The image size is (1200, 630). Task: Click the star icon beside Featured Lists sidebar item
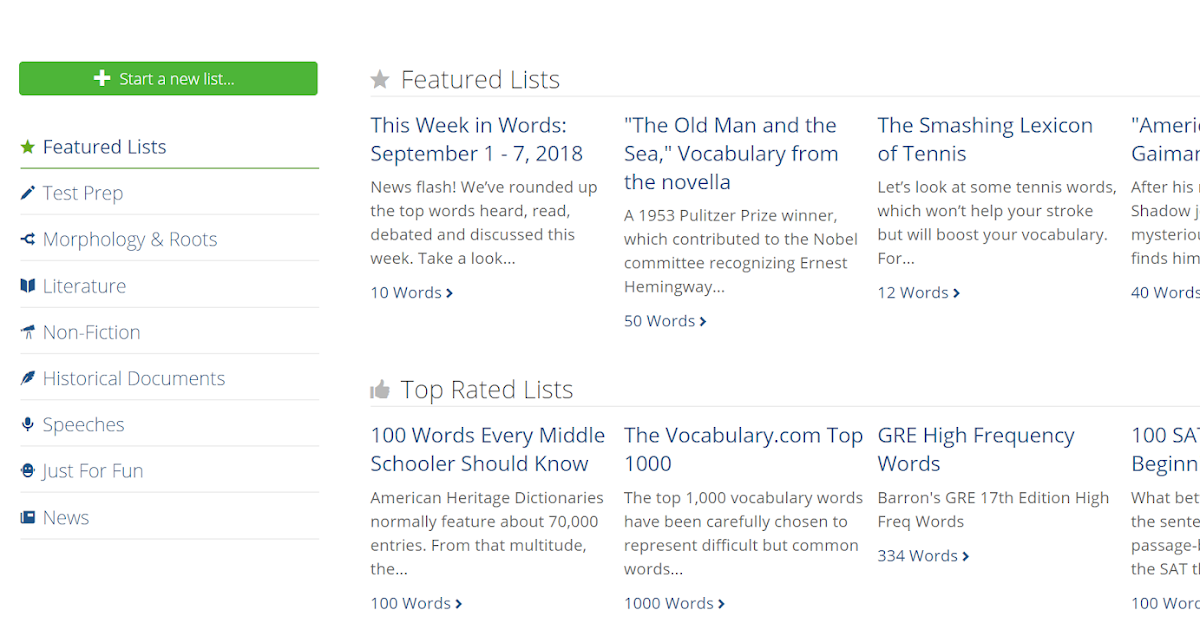[28, 147]
